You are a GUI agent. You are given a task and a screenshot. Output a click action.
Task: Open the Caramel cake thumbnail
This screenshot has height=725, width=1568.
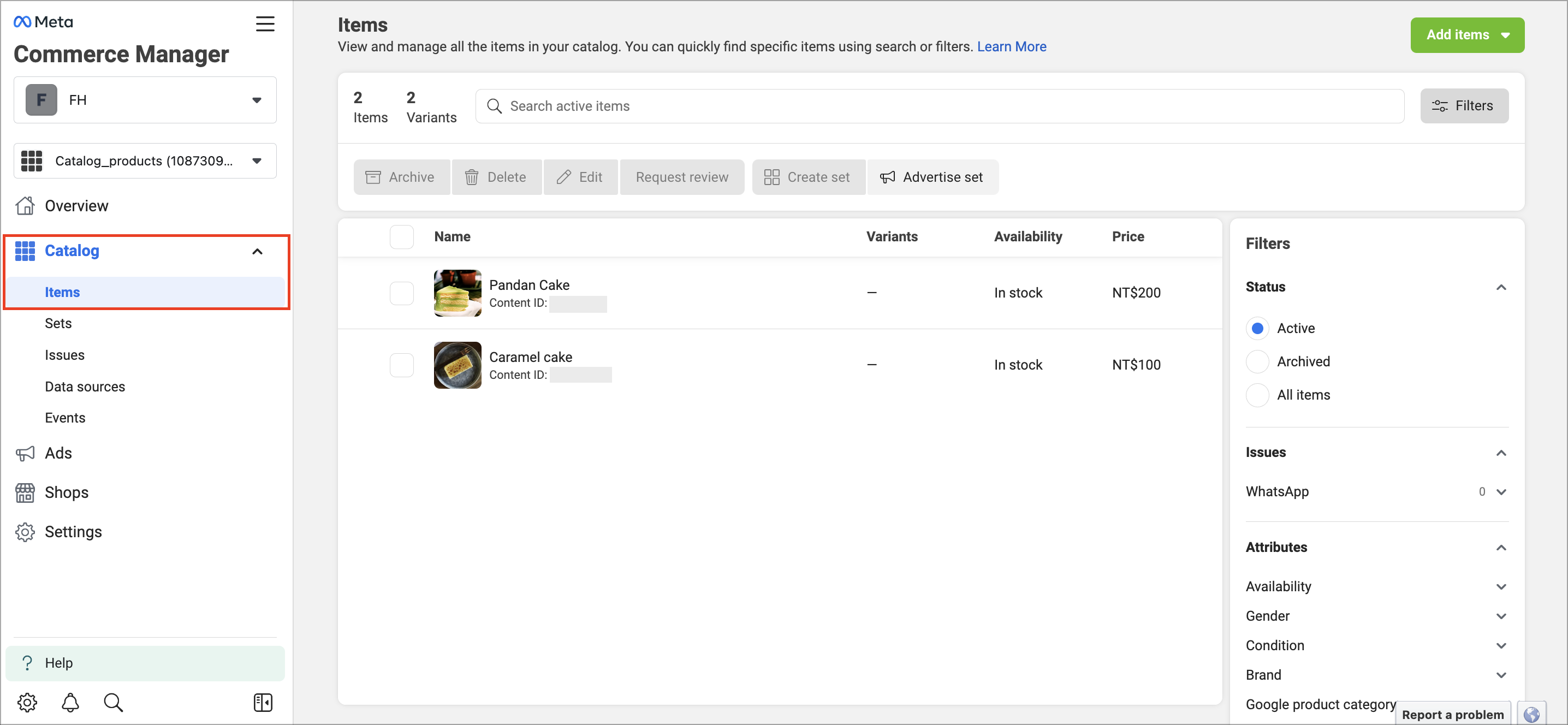pyautogui.click(x=457, y=365)
